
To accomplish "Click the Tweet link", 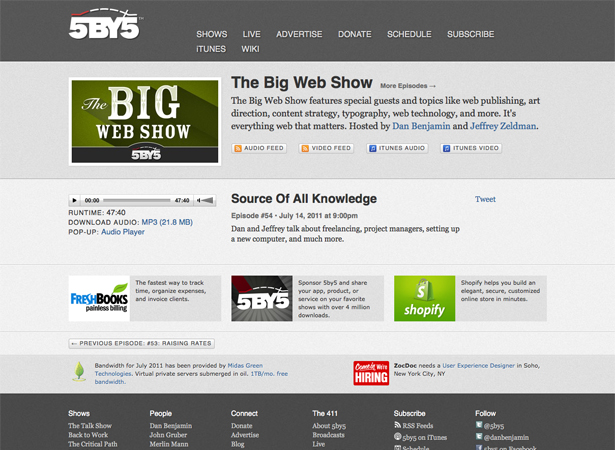I will 485,199.
